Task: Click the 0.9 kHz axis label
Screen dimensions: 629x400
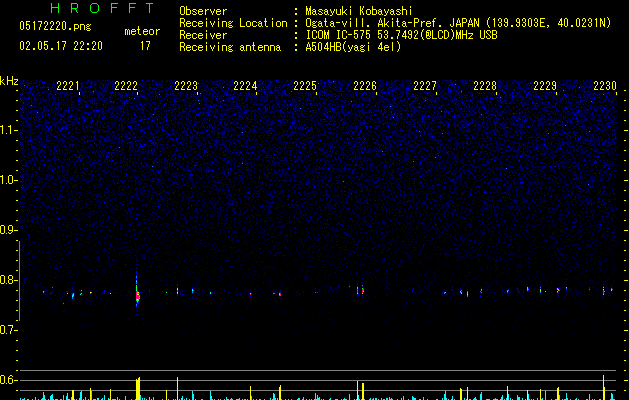Action: click(9, 230)
